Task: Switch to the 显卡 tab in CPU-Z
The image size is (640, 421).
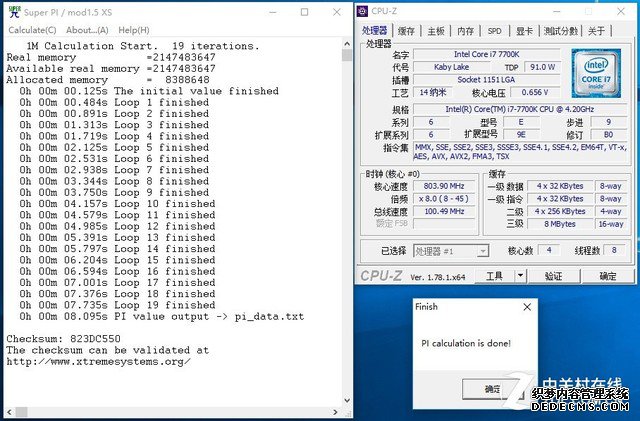Action: [524, 31]
